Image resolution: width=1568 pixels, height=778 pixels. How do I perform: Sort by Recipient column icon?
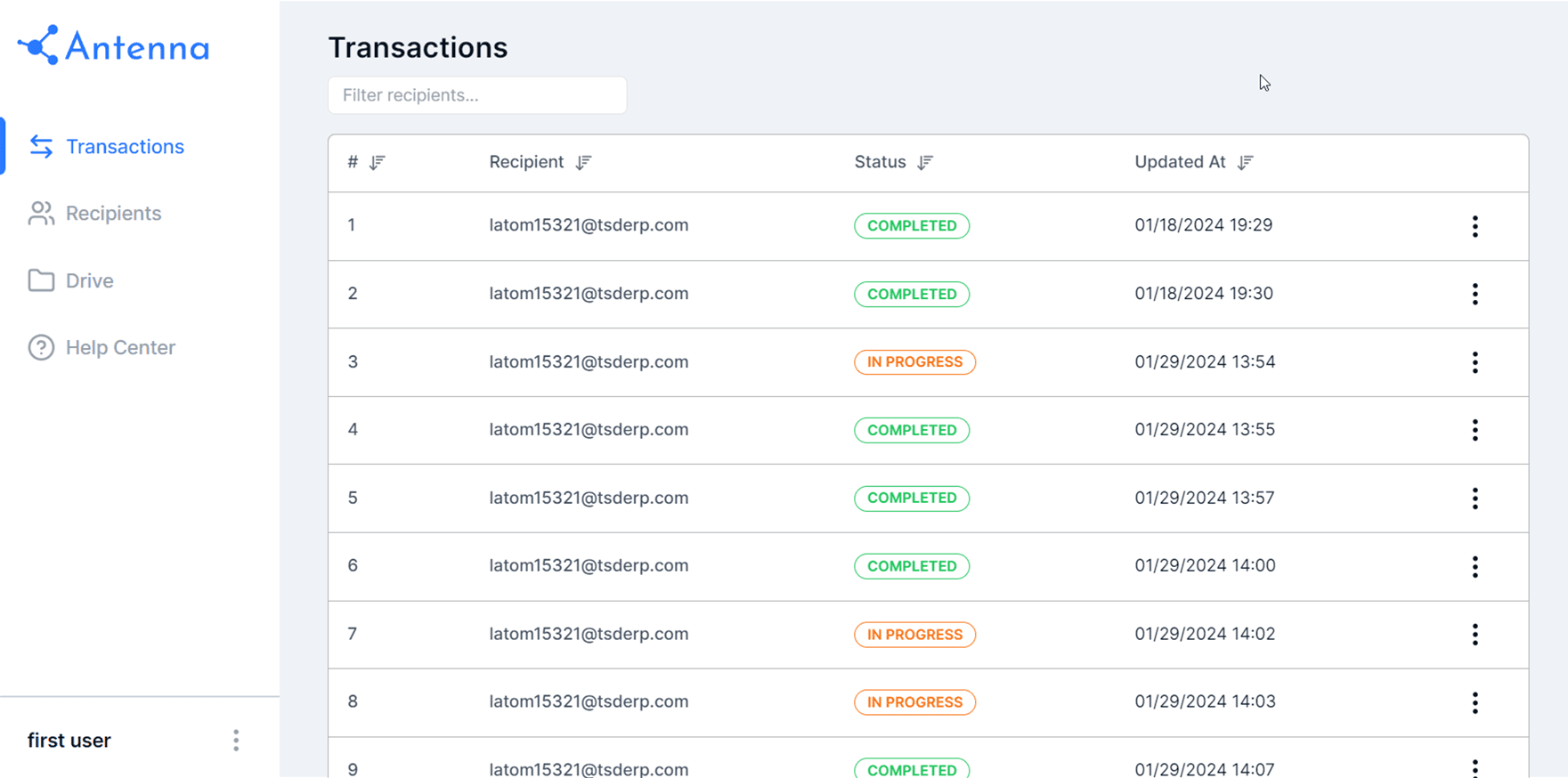tap(583, 162)
